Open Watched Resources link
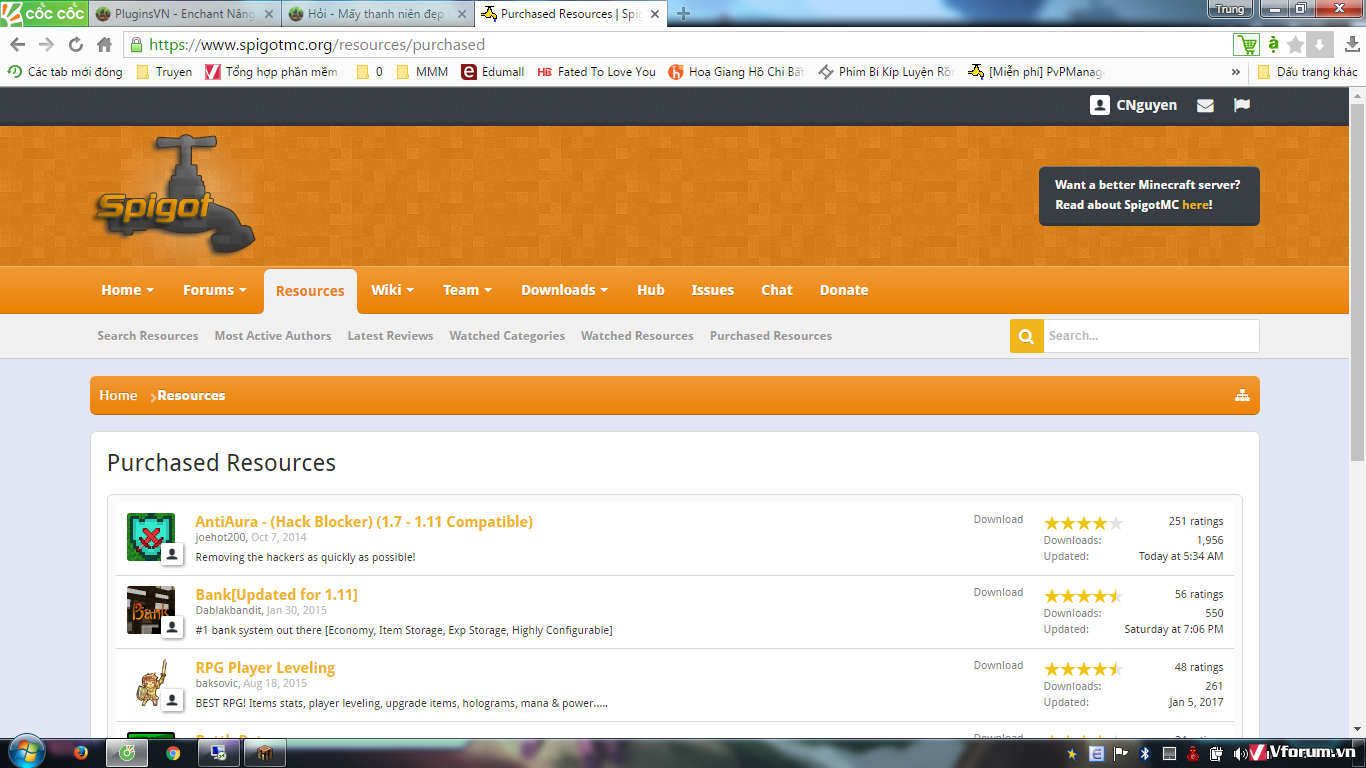The height and width of the screenshot is (768, 1366). [637, 336]
